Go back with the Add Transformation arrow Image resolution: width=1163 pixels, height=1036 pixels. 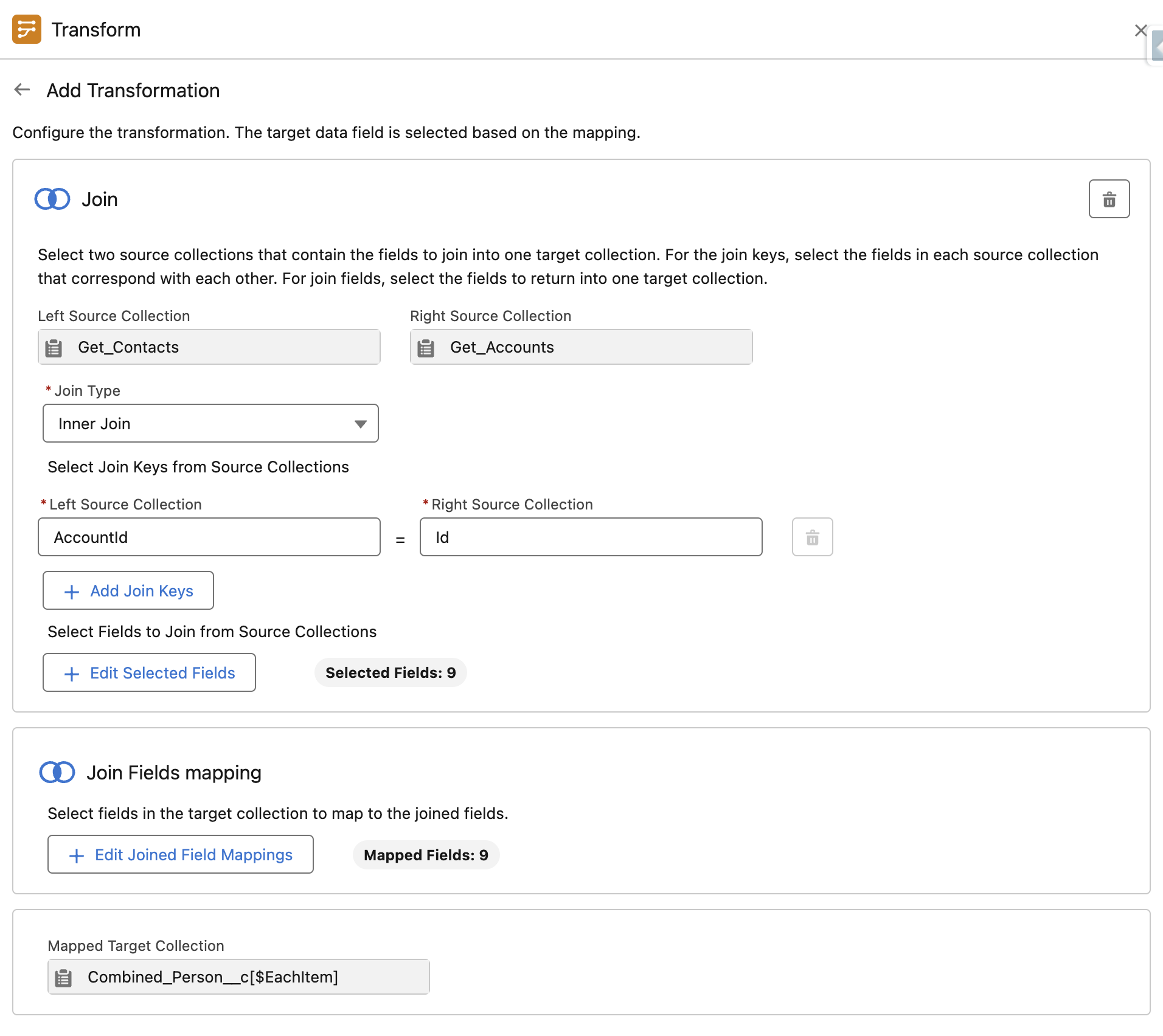point(22,89)
